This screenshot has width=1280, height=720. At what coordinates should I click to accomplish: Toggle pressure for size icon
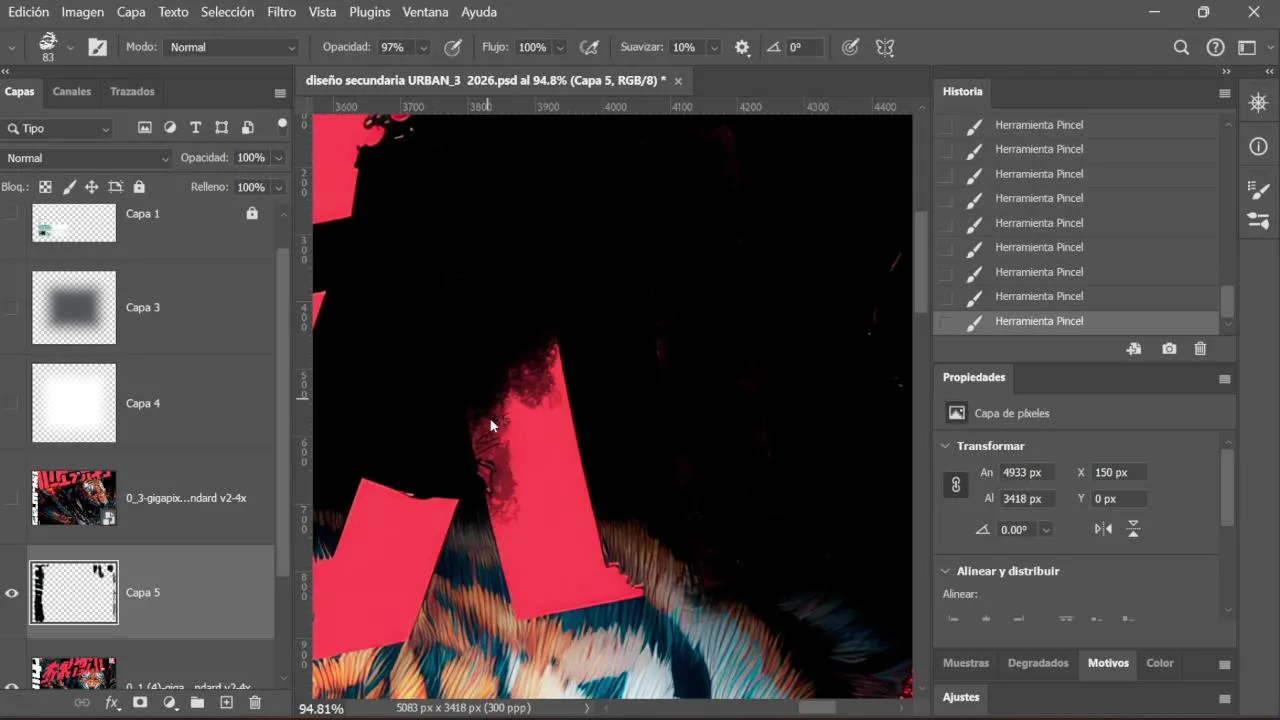[850, 47]
